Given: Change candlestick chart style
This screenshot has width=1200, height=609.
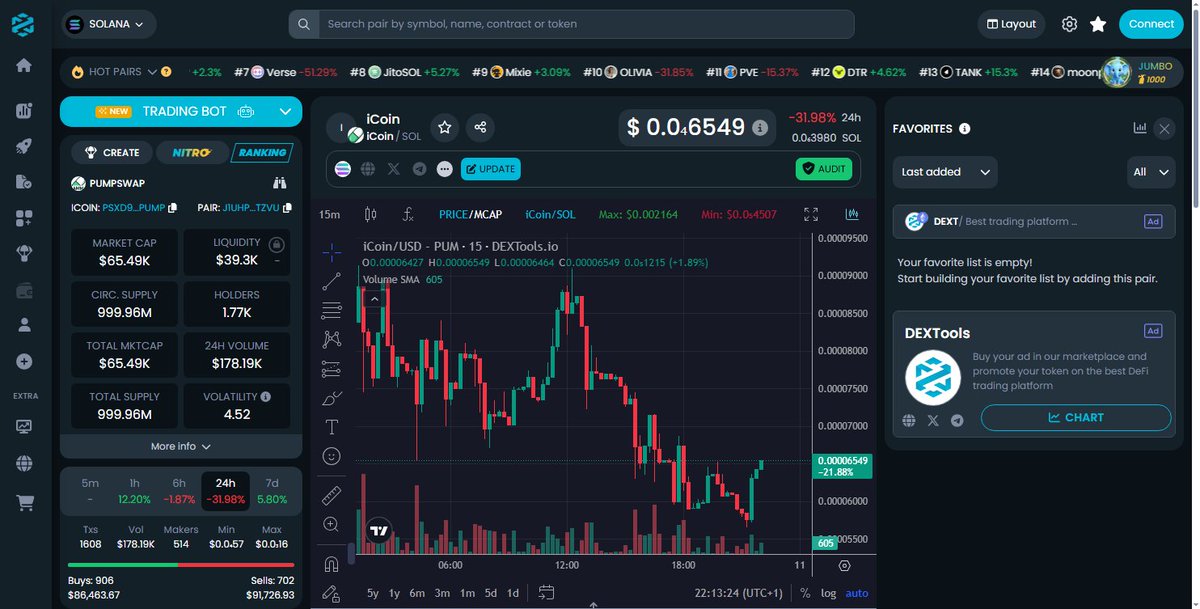Looking at the screenshot, I should pyautogui.click(x=370, y=214).
